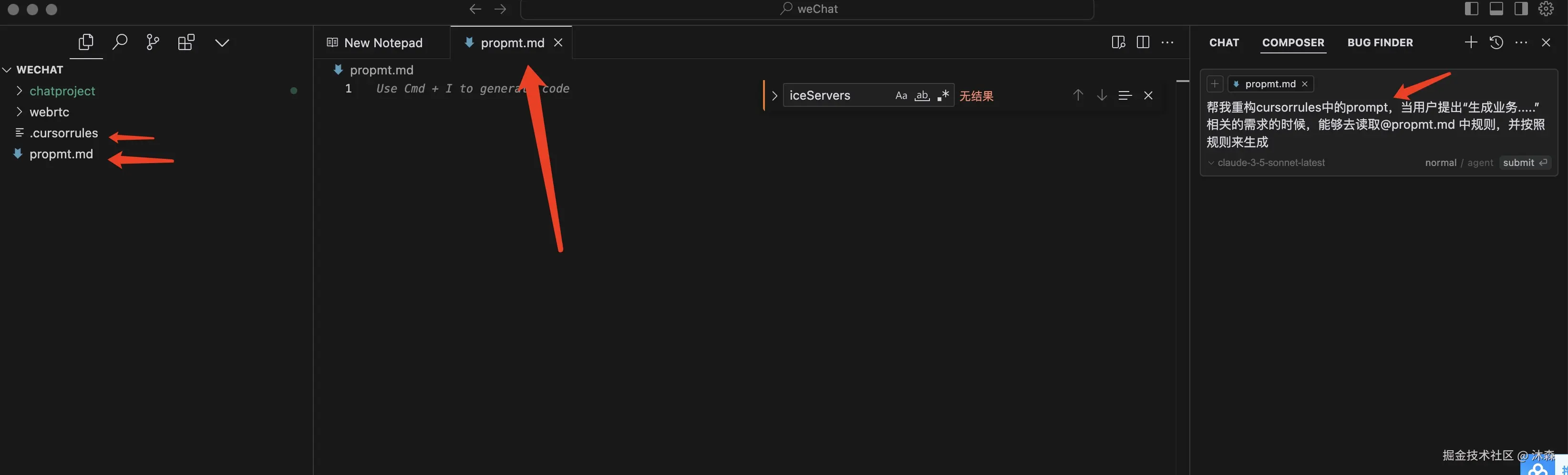
Task: Switch to the BUG FINDER tab
Action: (1380, 42)
